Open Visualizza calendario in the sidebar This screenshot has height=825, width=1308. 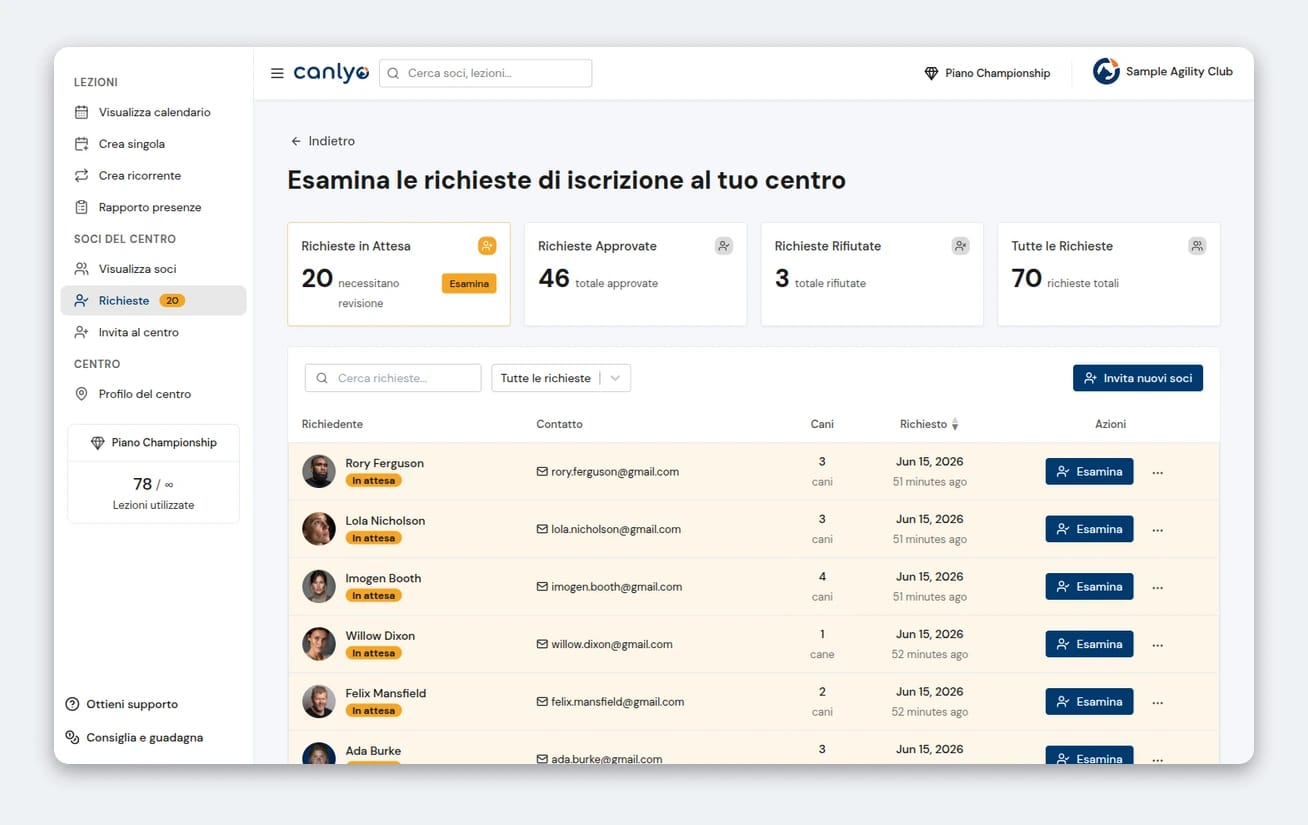click(154, 112)
